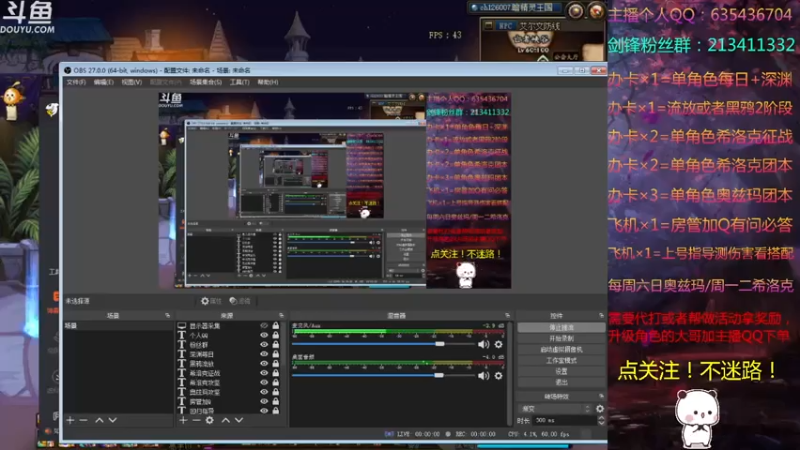Screen dimensions: 800x450
Task: Unlock the 希洛克征战 source lock
Action: [x=276, y=373]
